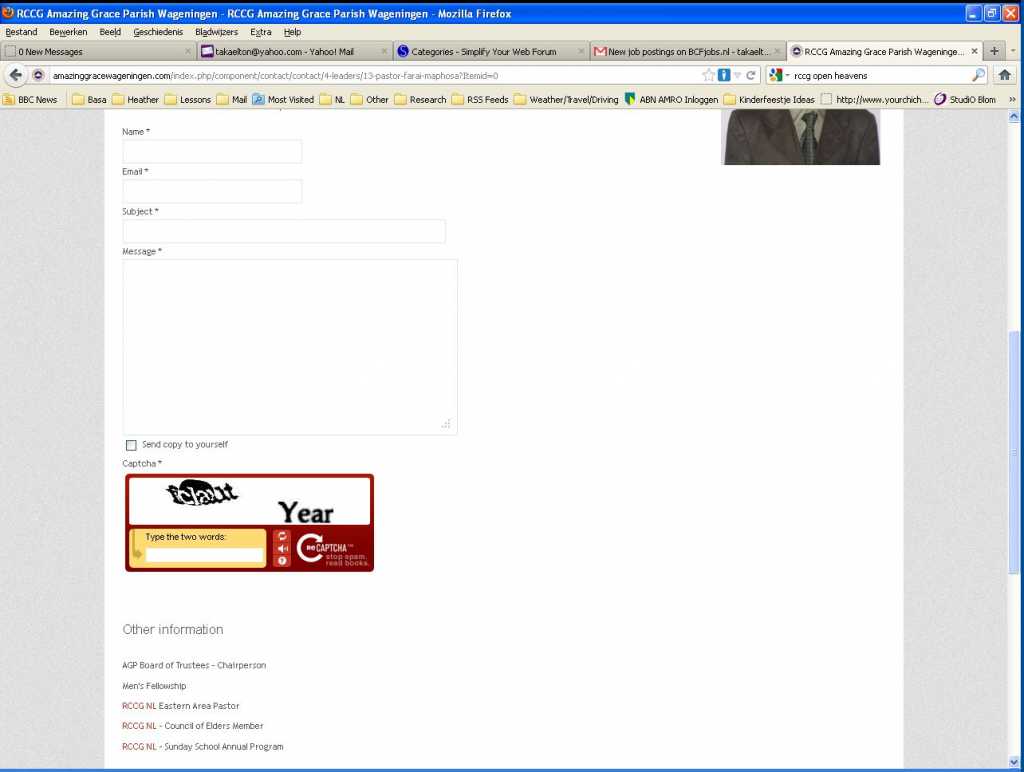Image resolution: width=1024 pixels, height=772 pixels.
Task: Expand the address bar history dropdown arrow
Action: pyautogui.click(x=738, y=75)
